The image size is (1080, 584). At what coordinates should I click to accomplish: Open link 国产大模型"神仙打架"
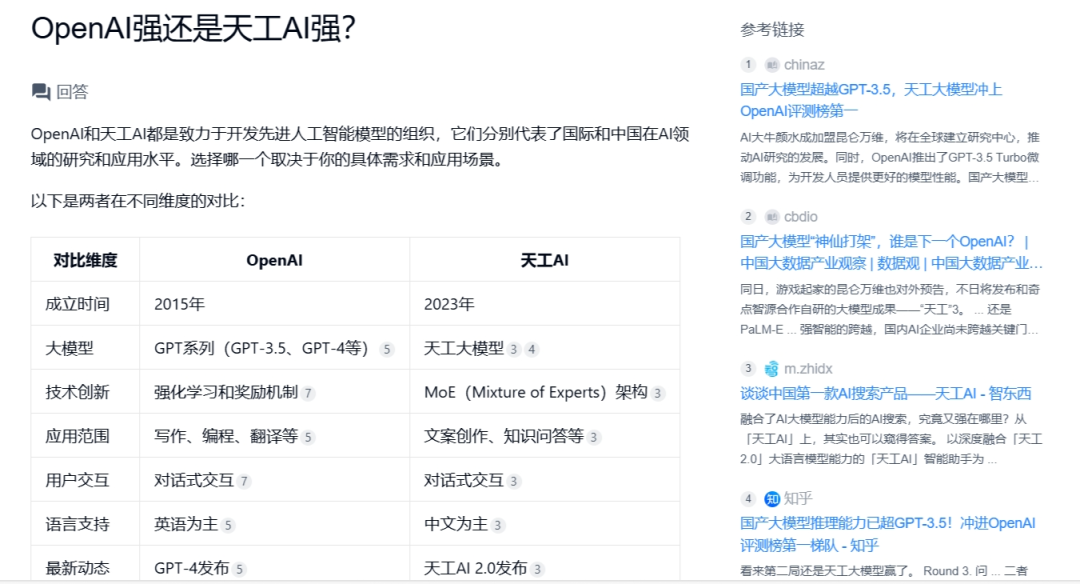(x=891, y=252)
